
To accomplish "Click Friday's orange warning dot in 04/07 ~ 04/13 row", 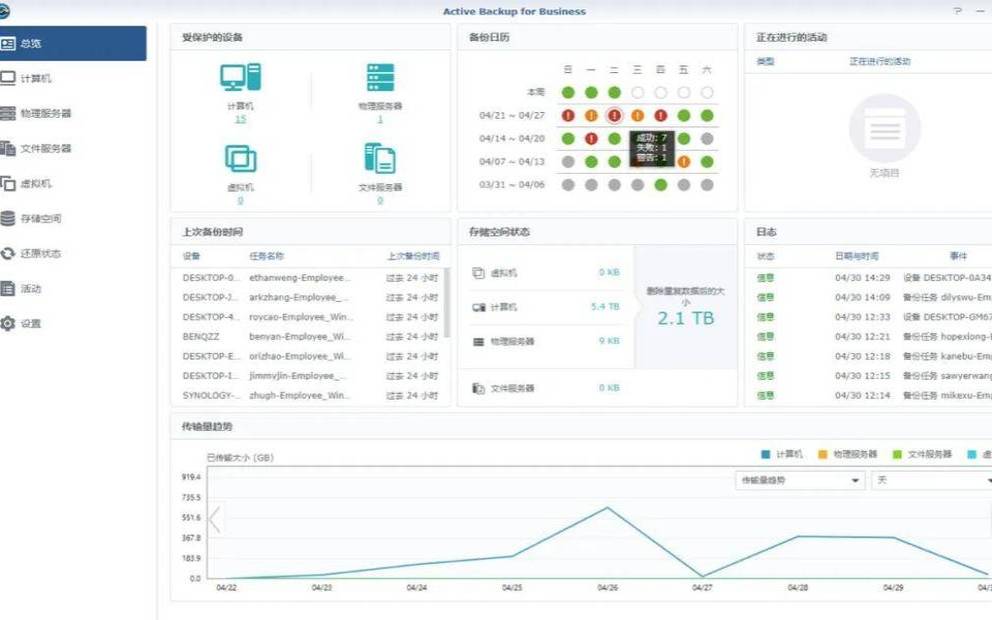I will (x=684, y=162).
